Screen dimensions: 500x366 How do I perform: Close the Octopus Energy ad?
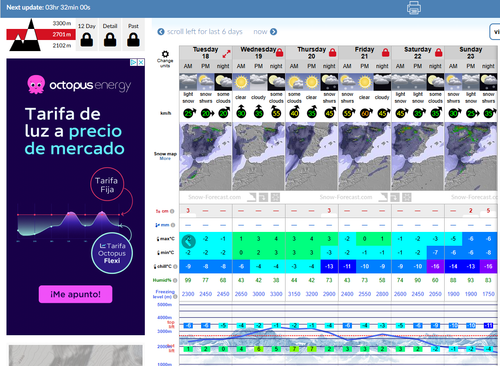(141, 62)
